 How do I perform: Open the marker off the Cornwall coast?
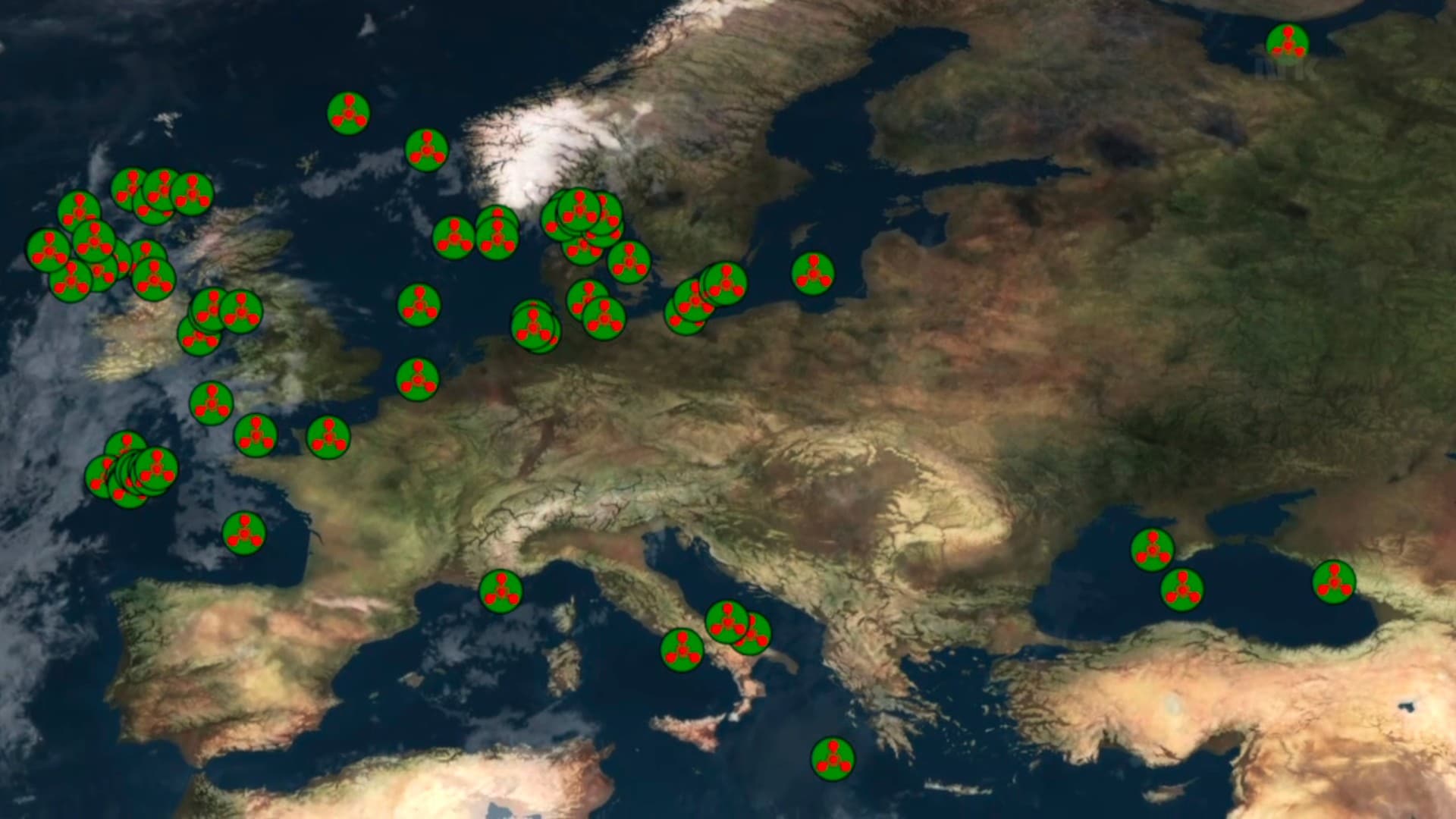[x=255, y=435]
